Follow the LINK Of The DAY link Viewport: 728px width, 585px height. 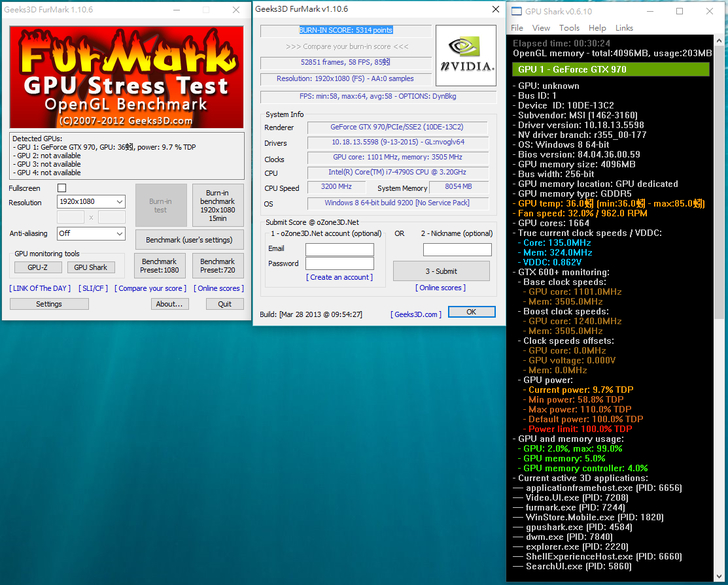pos(38,288)
